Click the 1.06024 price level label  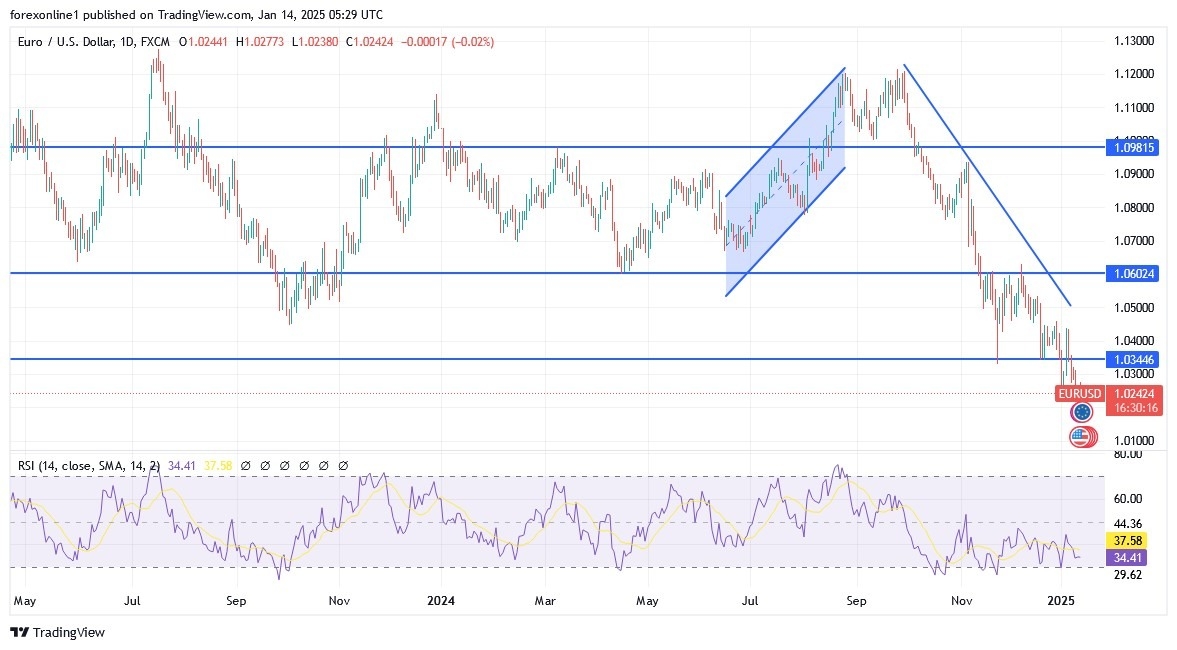coord(1135,272)
